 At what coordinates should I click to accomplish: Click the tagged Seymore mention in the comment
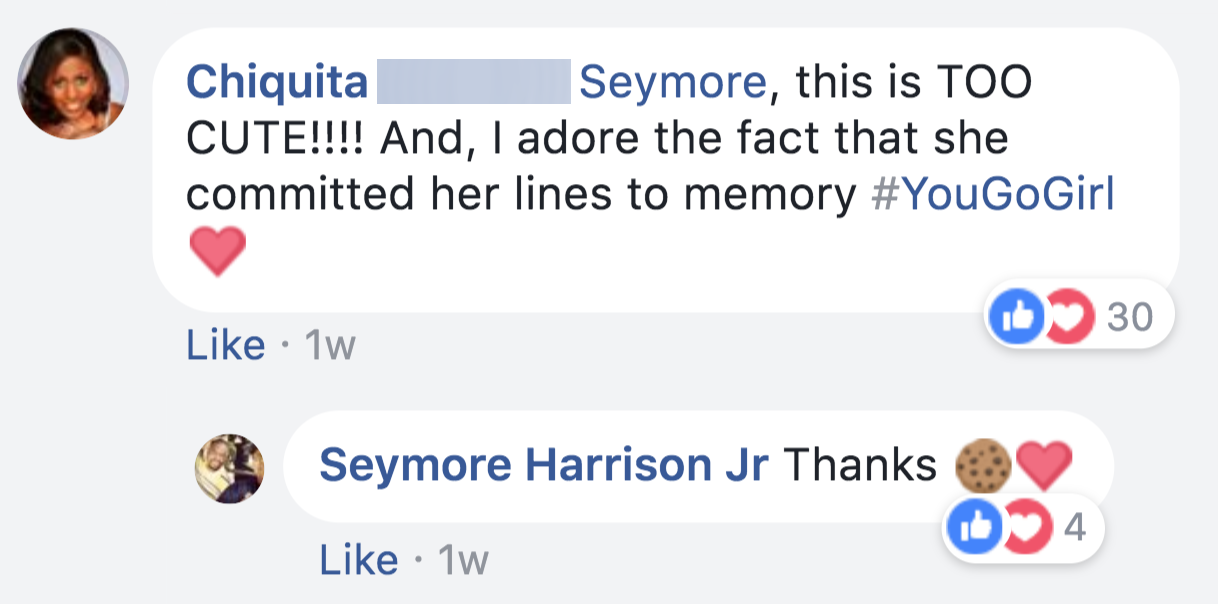(671, 82)
